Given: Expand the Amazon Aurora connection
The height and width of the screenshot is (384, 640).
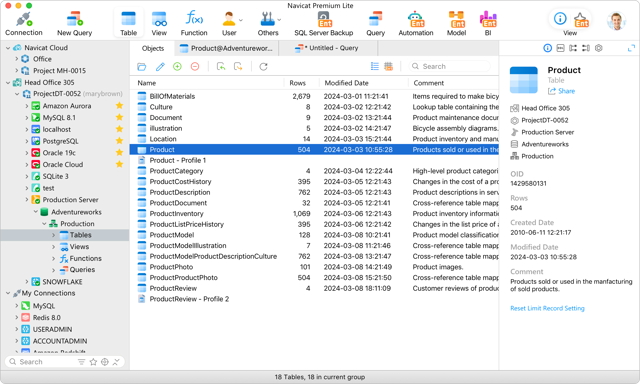Looking at the screenshot, I should coord(27,106).
